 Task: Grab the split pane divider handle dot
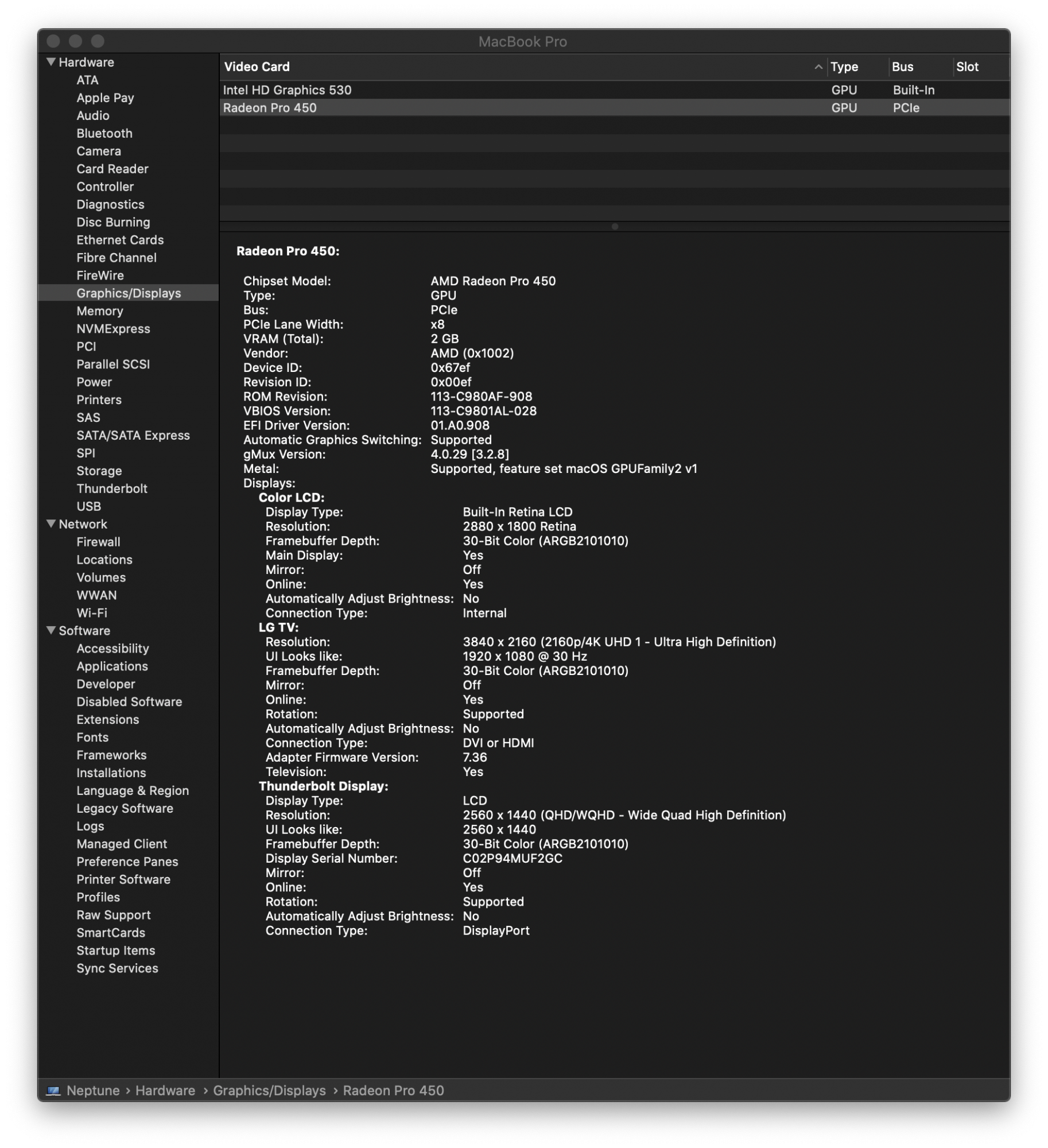(614, 227)
